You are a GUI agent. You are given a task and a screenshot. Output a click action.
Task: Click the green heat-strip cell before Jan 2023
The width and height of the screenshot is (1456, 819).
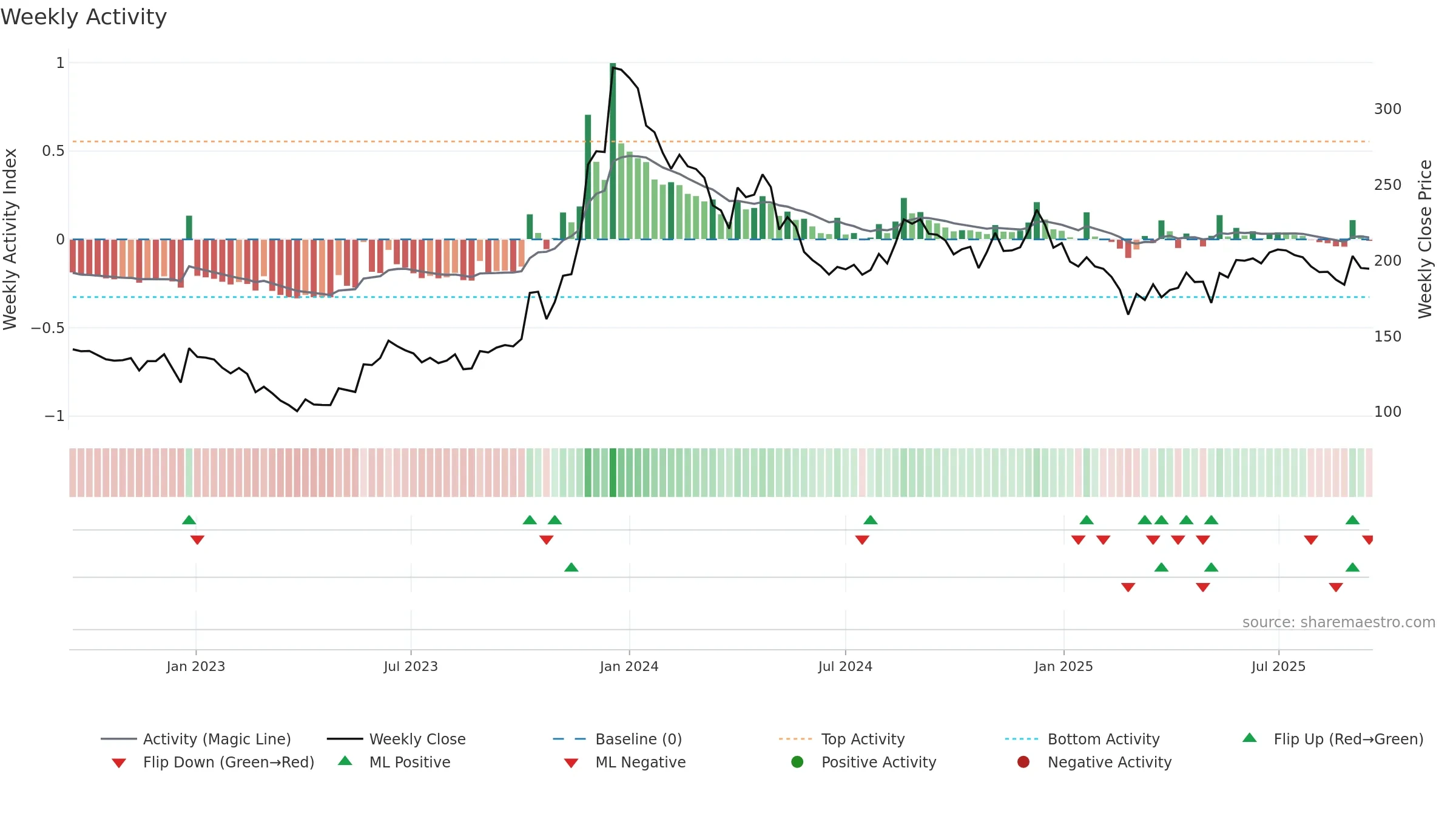pyautogui.click(x=189, y=473)
